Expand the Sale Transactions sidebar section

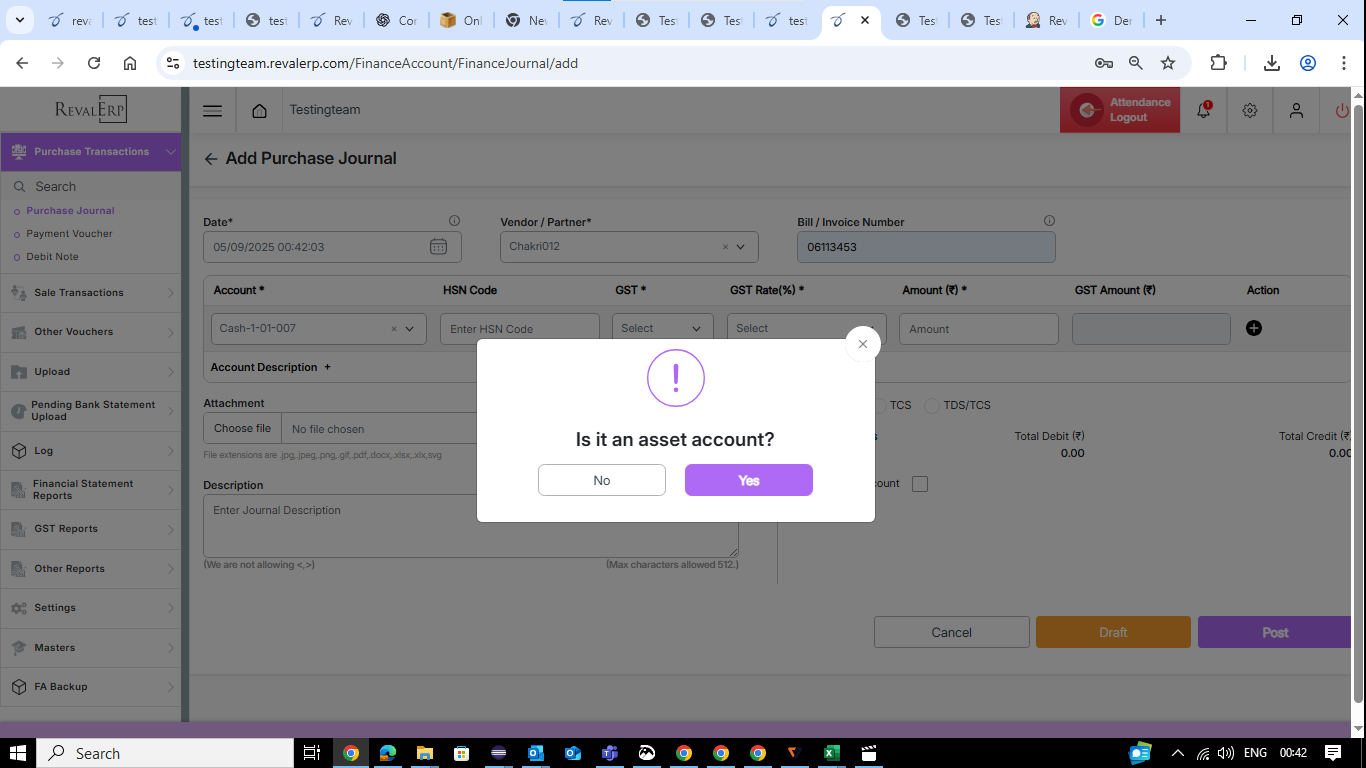click(91, 293)
